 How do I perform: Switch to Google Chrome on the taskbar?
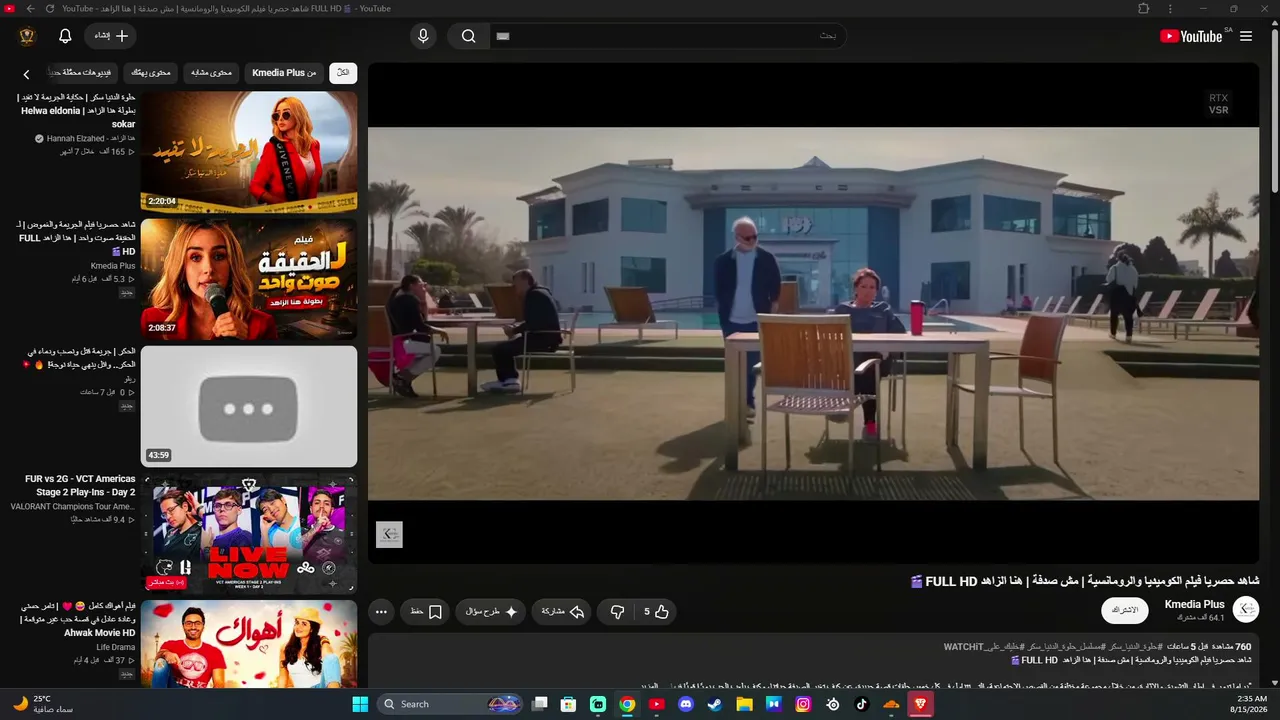(x=627, y=704)
